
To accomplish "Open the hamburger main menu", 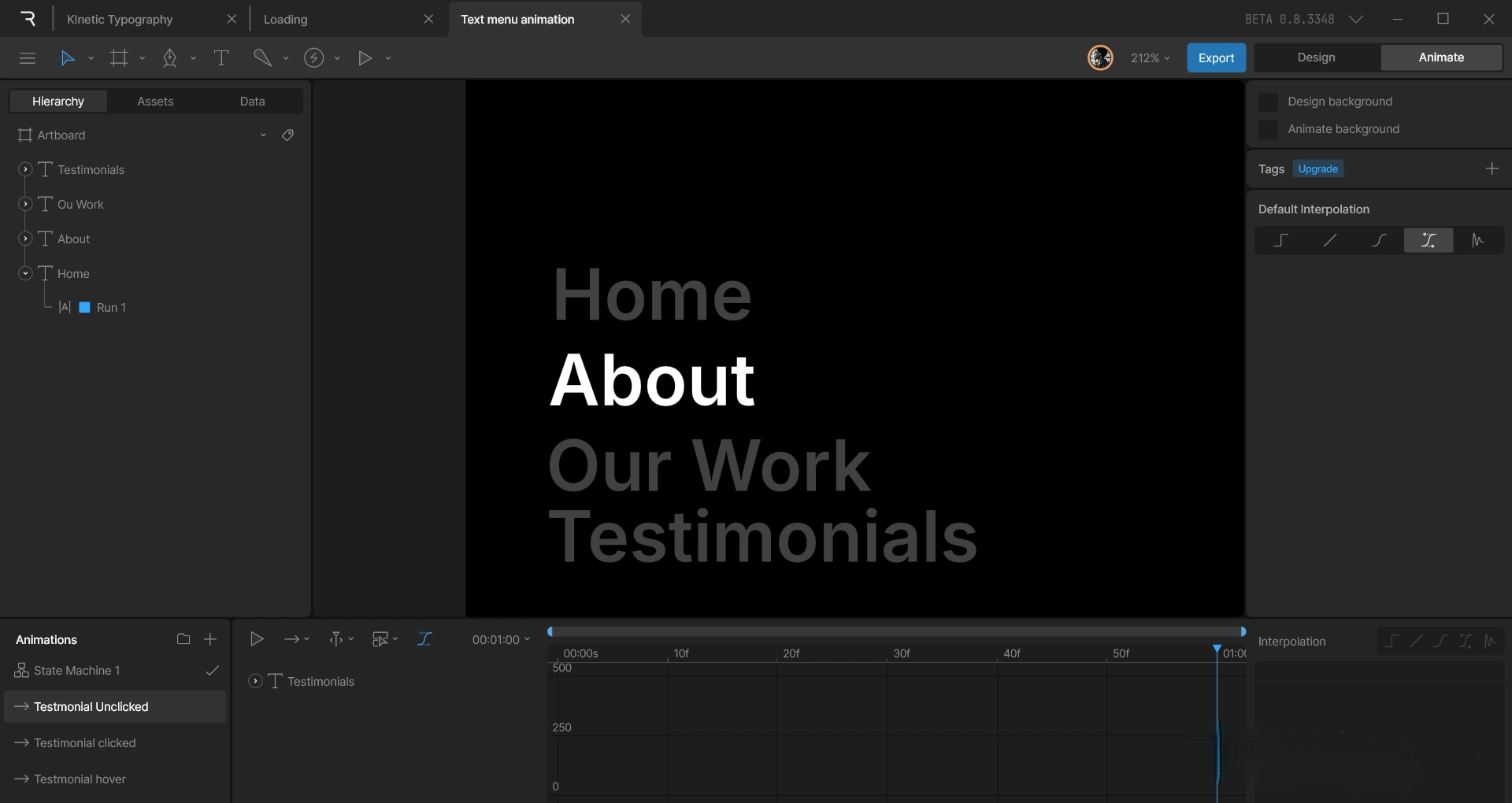I will click(28, 57).
